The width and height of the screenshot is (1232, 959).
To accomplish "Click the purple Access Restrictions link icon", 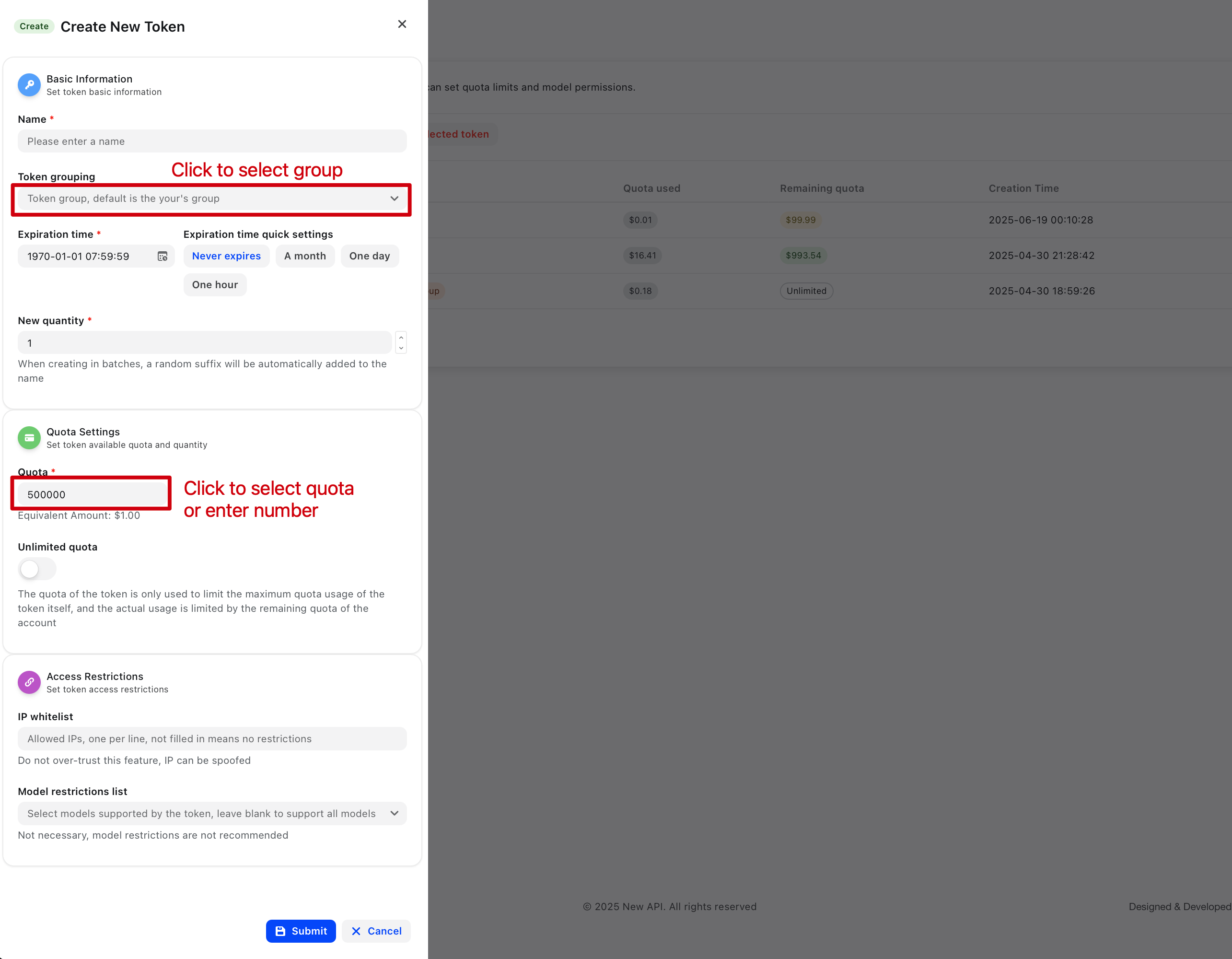I will coord(29,682).
